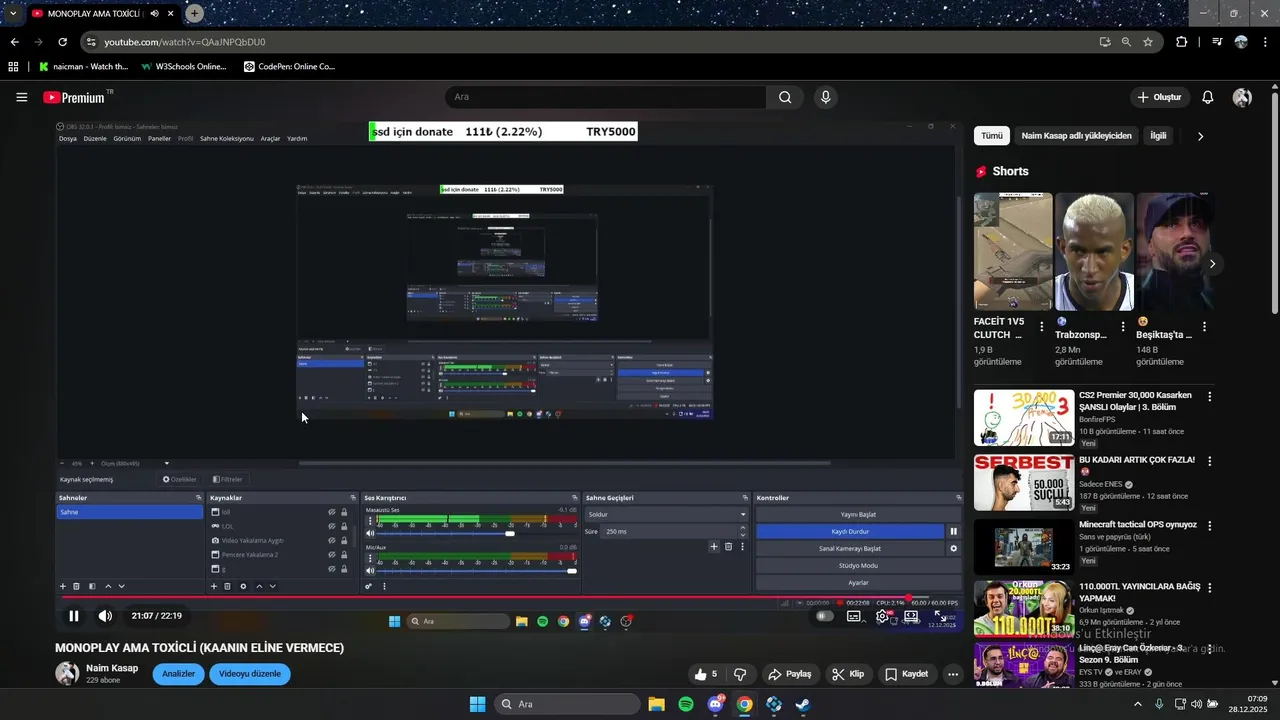Open a new Chrome tab
Viewport: 1280px width, 720px height.
point(194,13)
